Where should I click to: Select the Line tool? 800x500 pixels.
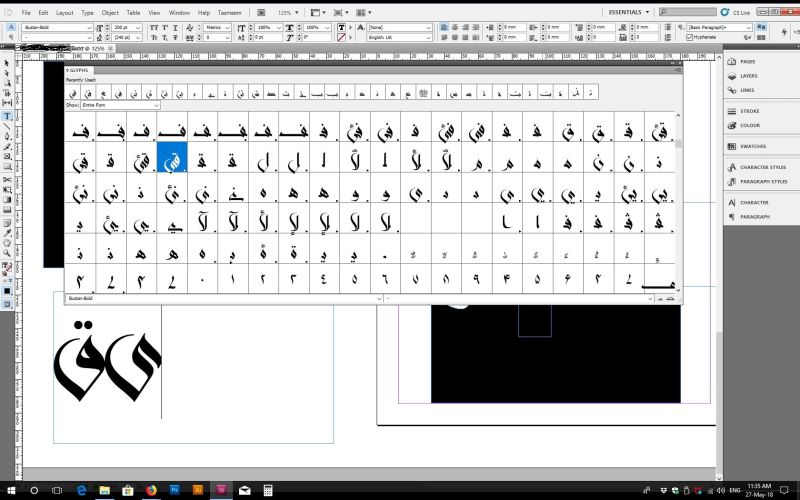pyautogui.click(x=7, y=126)
